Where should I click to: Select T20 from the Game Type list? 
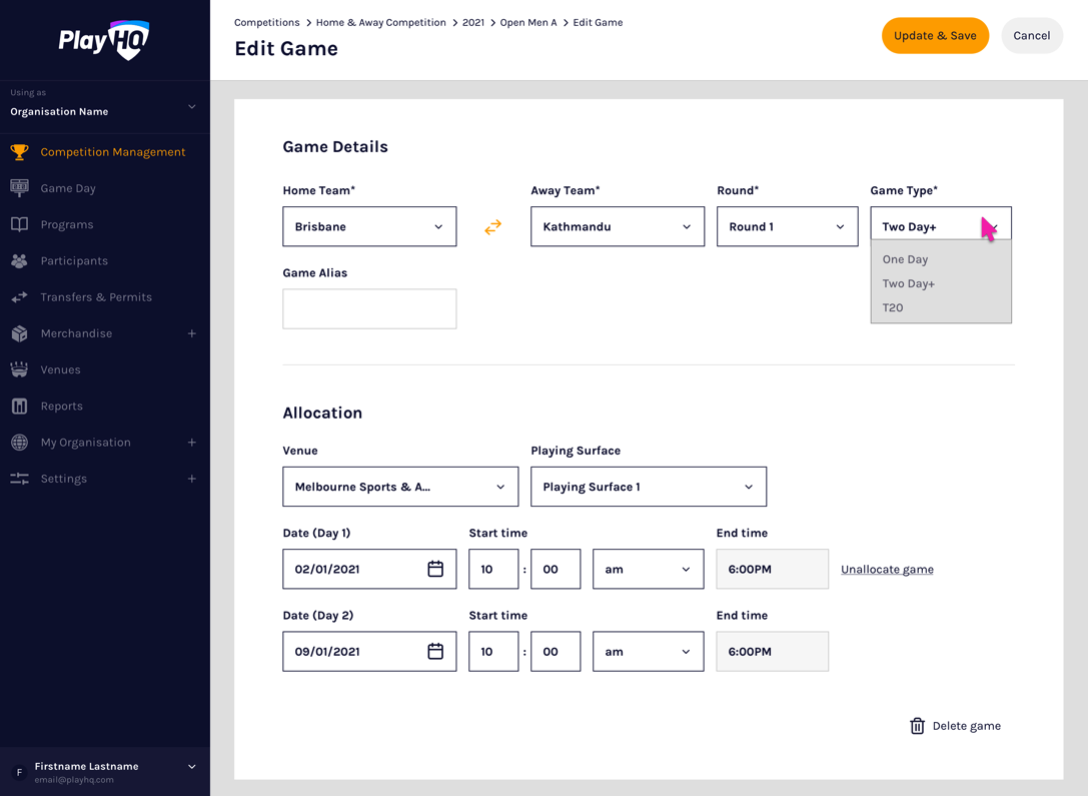pos(893,308)
